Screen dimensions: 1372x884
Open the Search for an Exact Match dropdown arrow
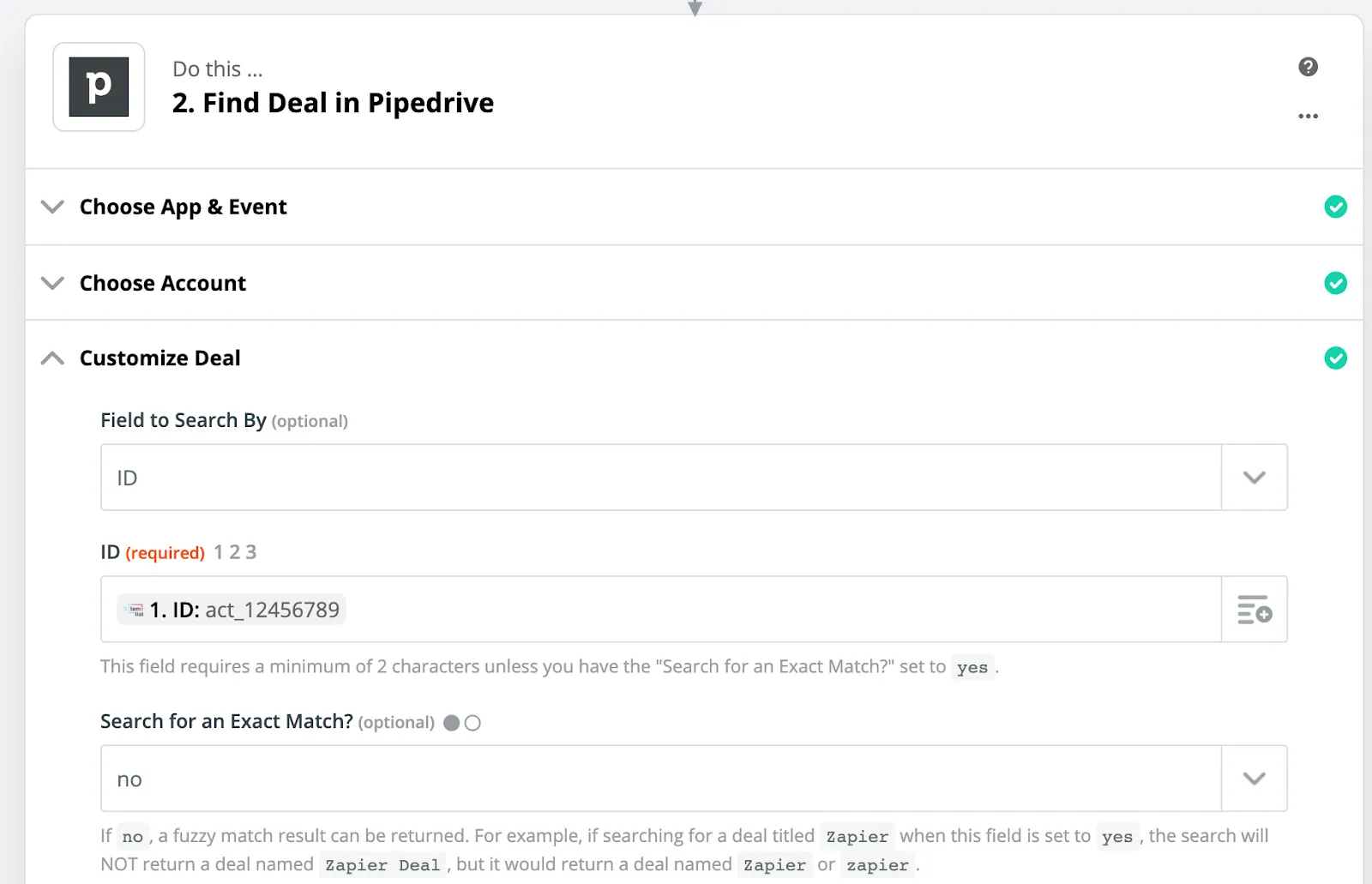point(1255,779)
